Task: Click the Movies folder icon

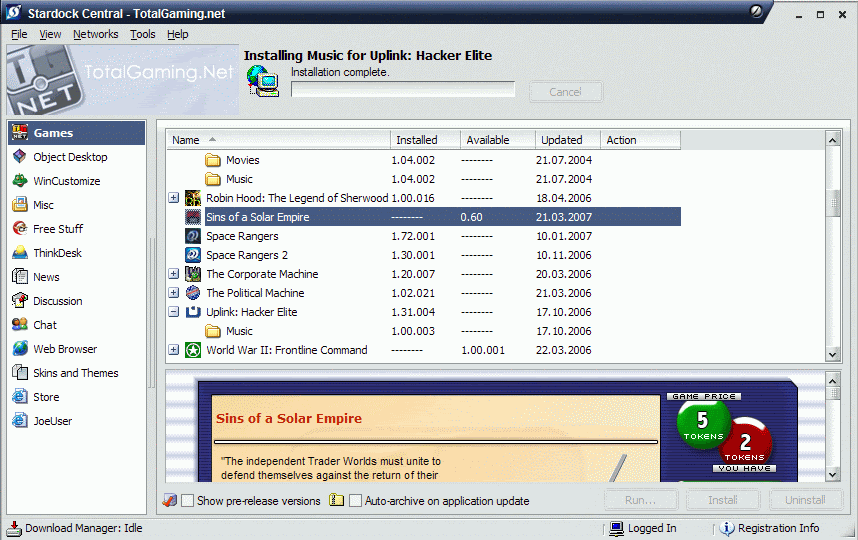Action: 212,160
